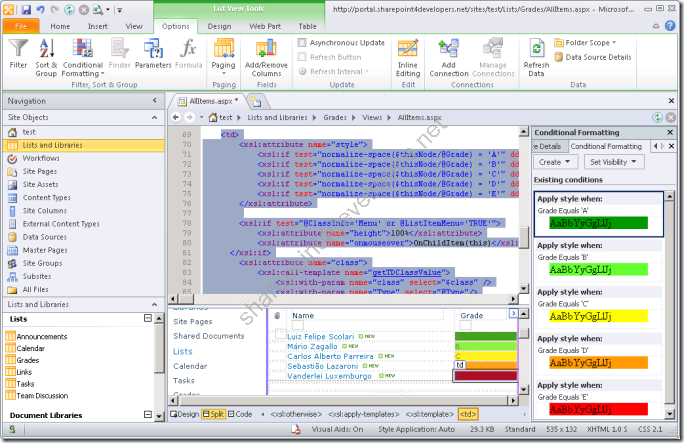The height and width of the screenshot is (443, 684).
Task: Click Carlos Alberto Parreira link
Action: pos(330,356)
